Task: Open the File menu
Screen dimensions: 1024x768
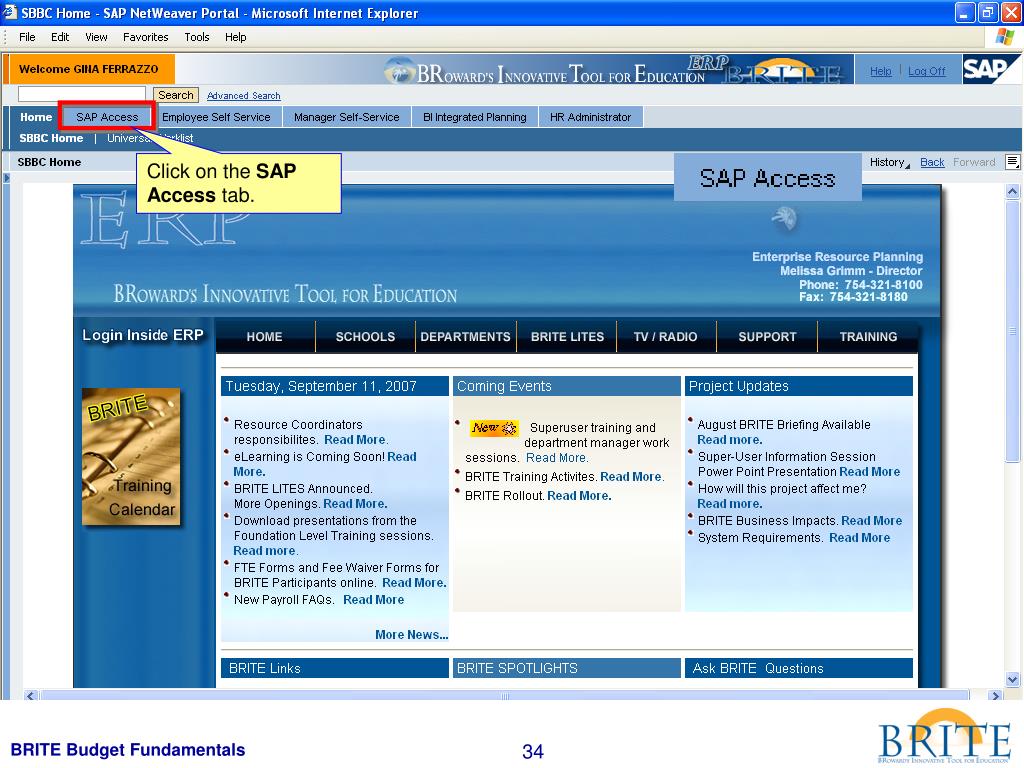Action: (27, 37)
